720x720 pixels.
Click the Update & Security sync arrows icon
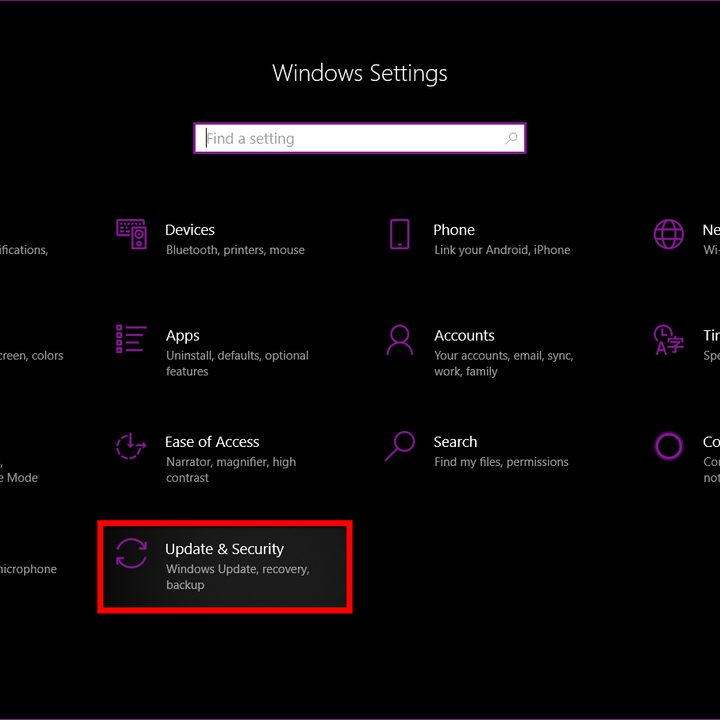point(131,553)
